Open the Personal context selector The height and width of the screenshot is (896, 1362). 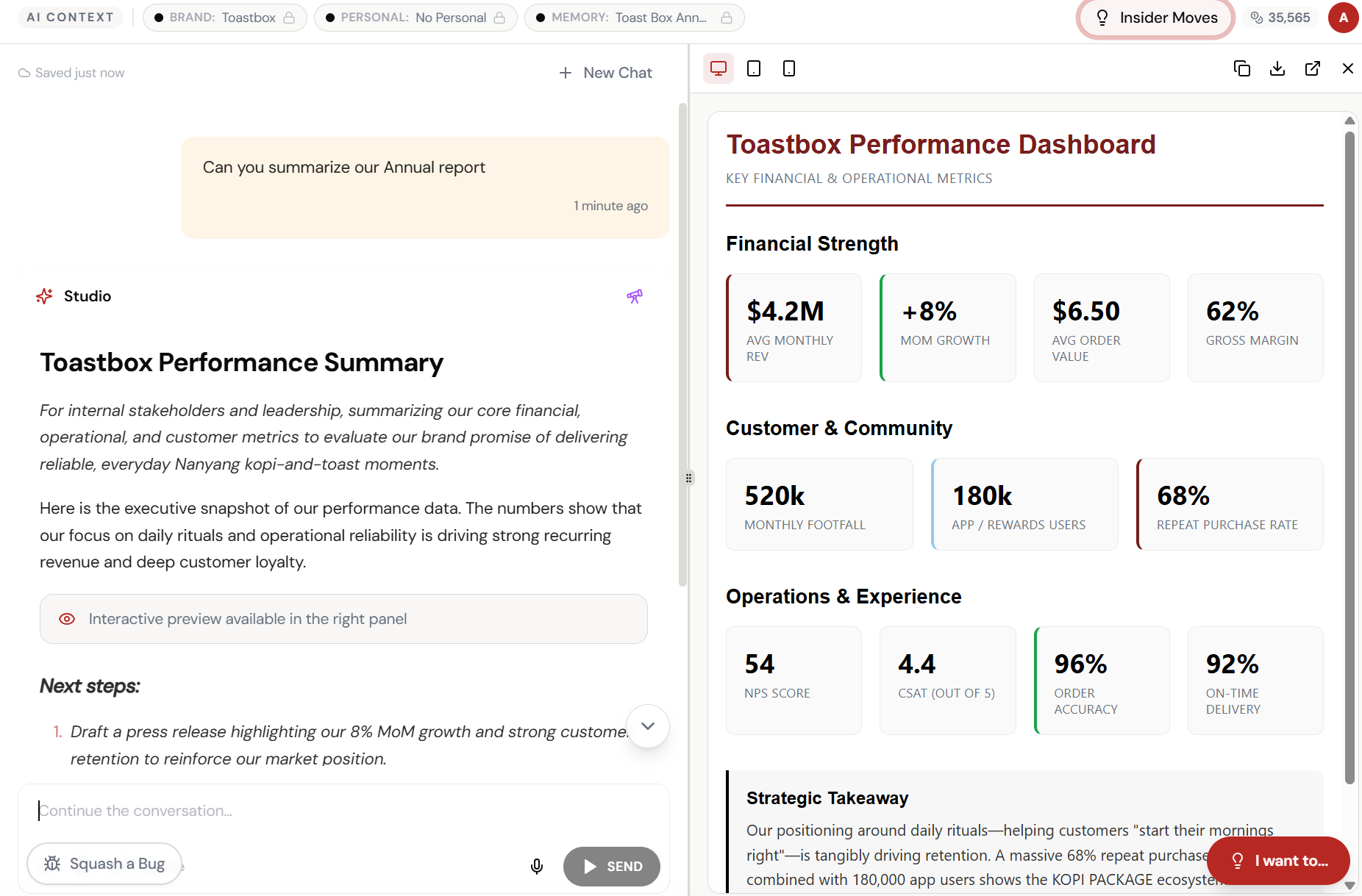click(415, 18)
